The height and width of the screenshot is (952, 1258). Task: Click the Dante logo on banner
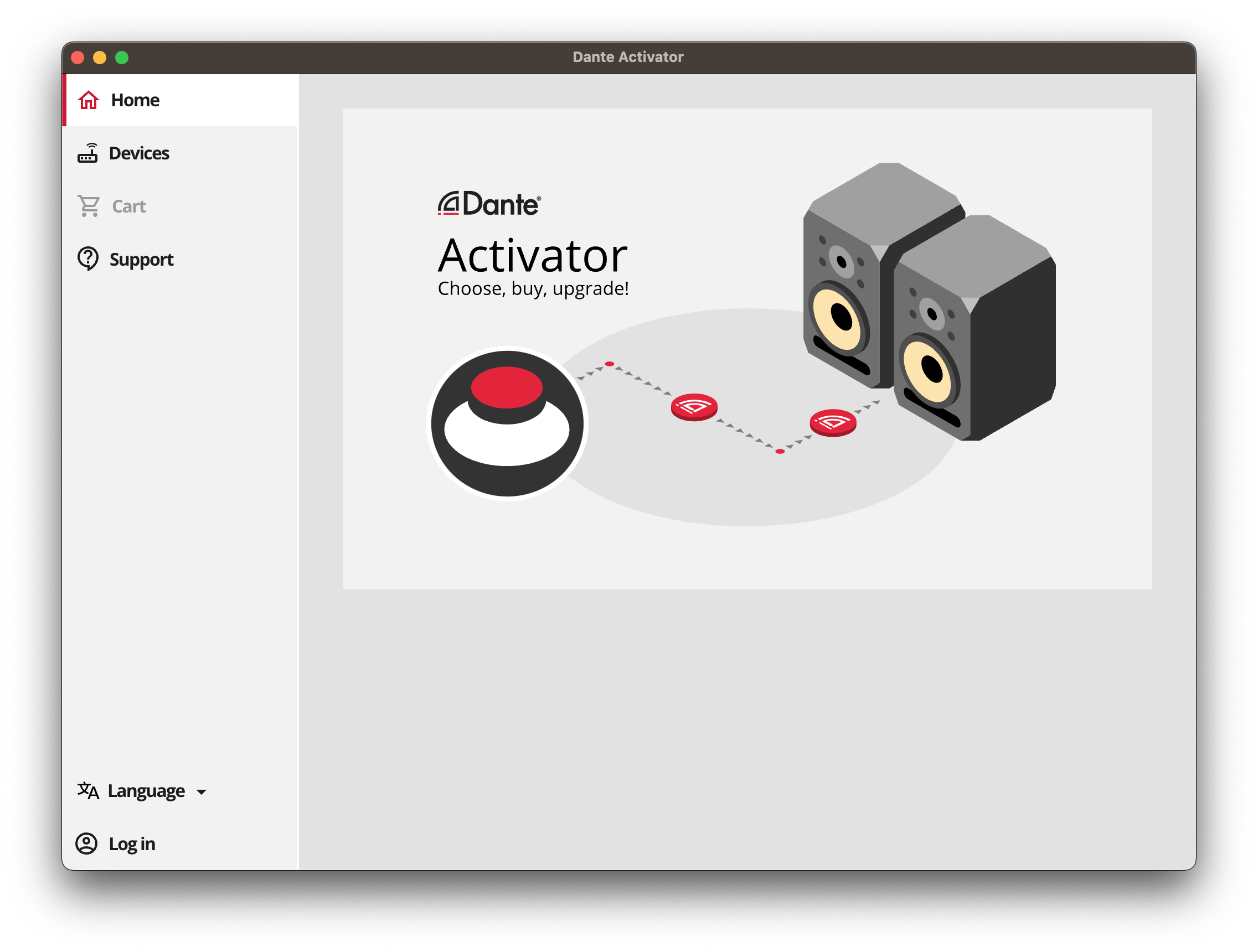489,204
